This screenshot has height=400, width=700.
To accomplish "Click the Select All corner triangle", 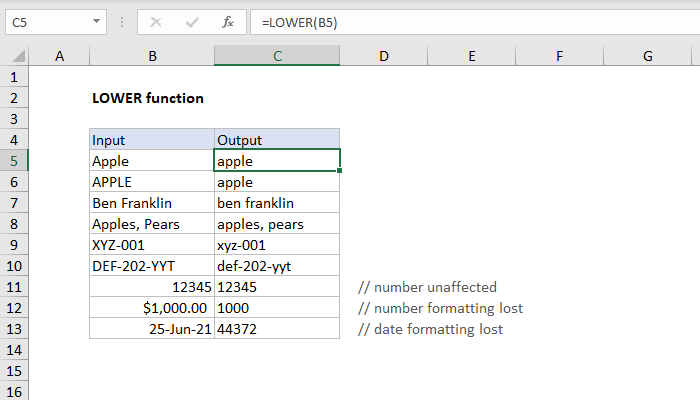I will tap(18, 56).
